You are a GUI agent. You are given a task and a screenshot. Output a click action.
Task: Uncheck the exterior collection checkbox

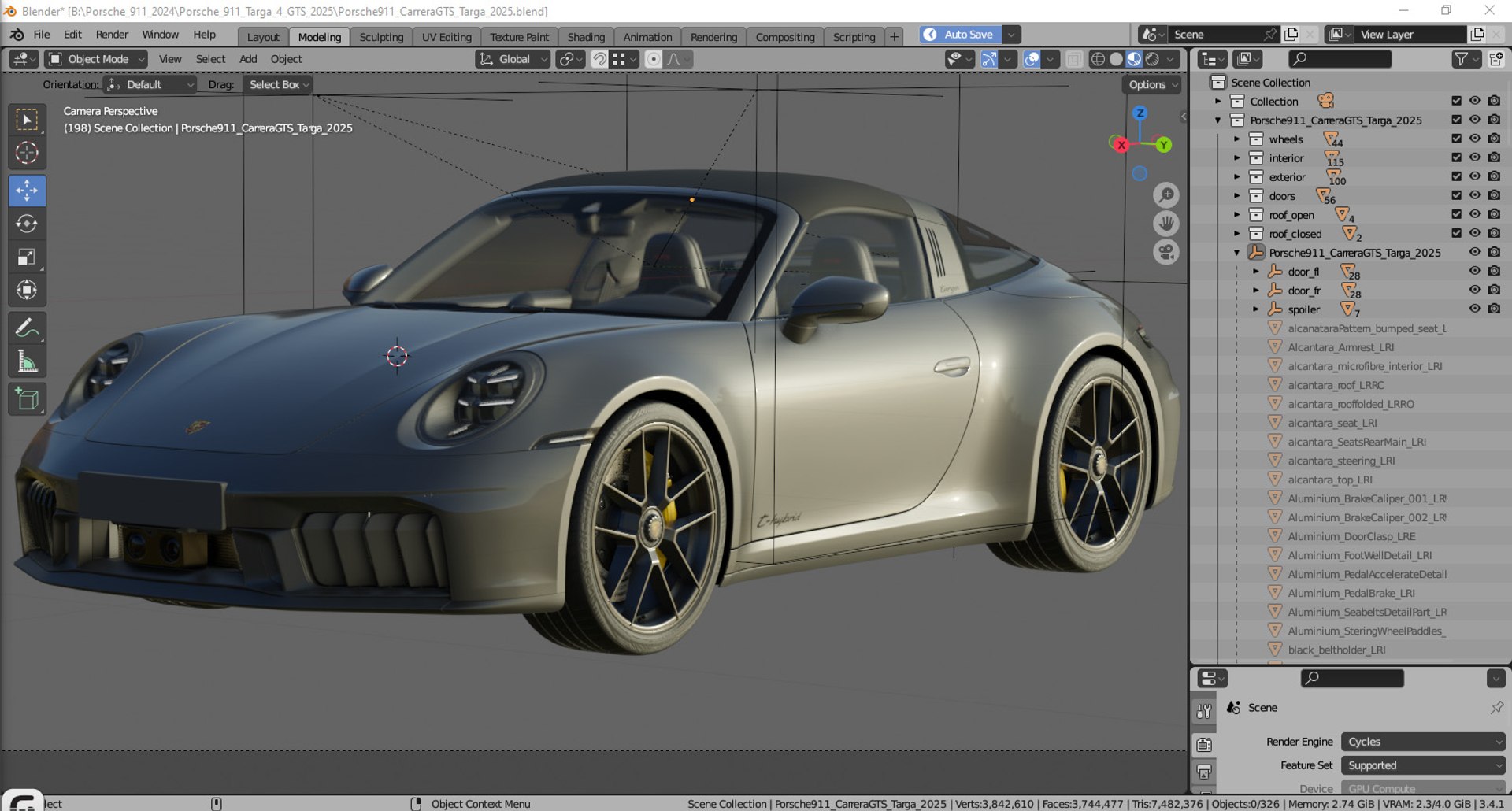click(x=1456, y=176)
